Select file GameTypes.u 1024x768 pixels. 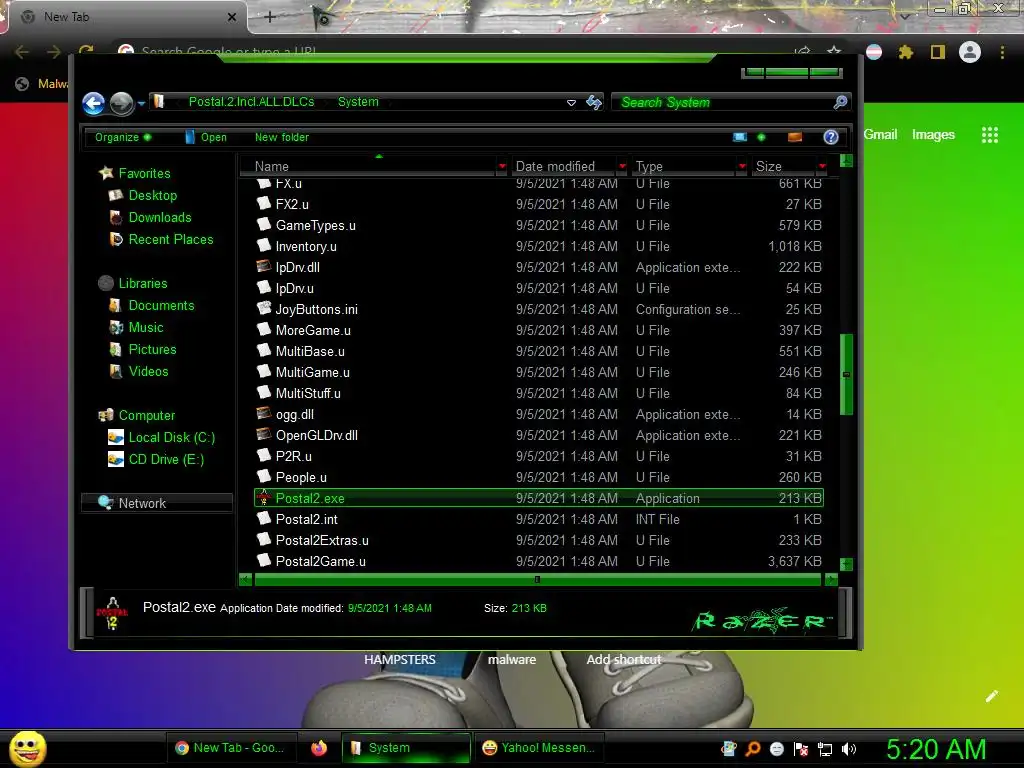[315, 225]
